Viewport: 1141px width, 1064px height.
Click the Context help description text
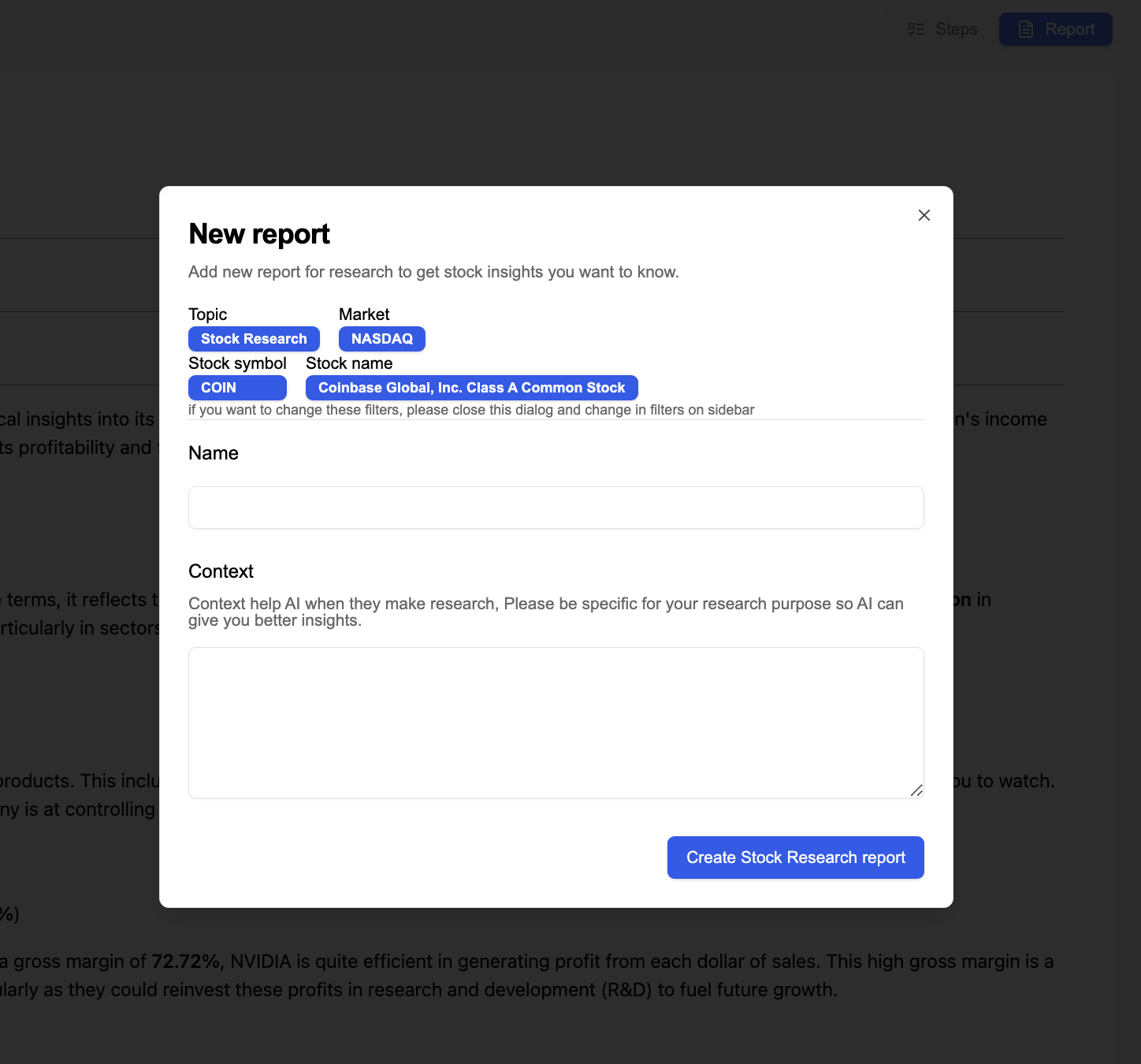coord(546,612)
